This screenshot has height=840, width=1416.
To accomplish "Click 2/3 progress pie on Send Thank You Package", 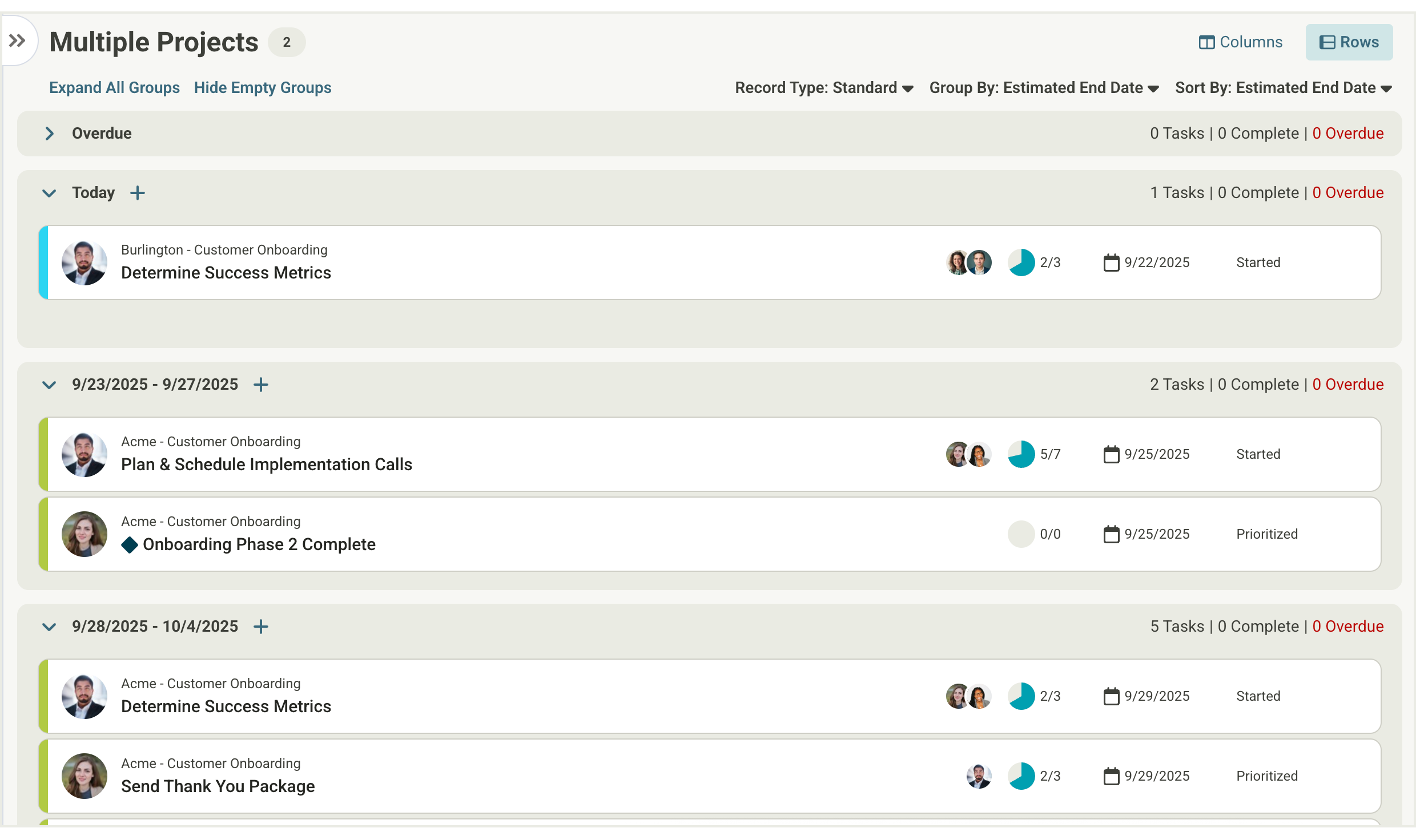I will (1021, 776).
